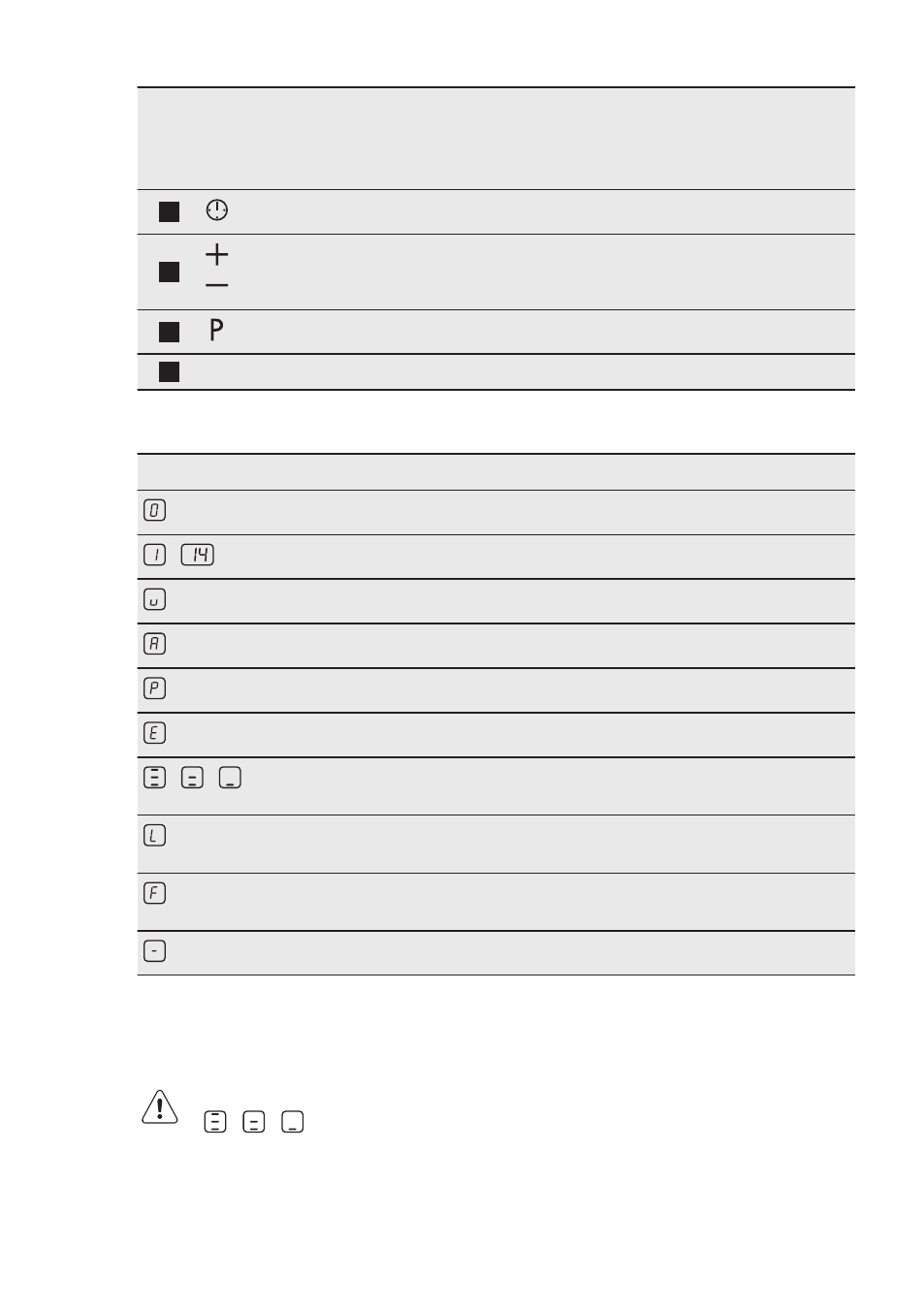
Task: Click the boxed L display symbol
Action: click(x=154, y=835)
